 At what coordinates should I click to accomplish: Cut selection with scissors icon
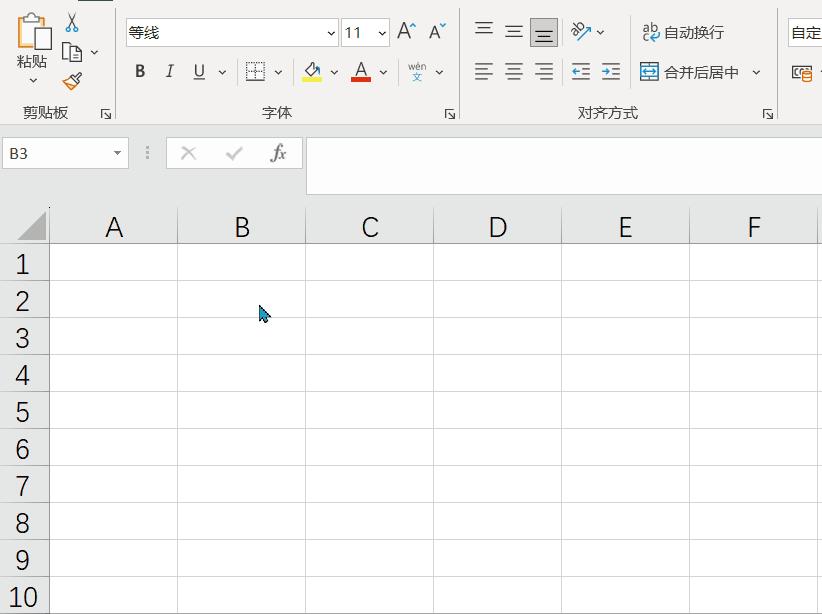tap(72, 23)
